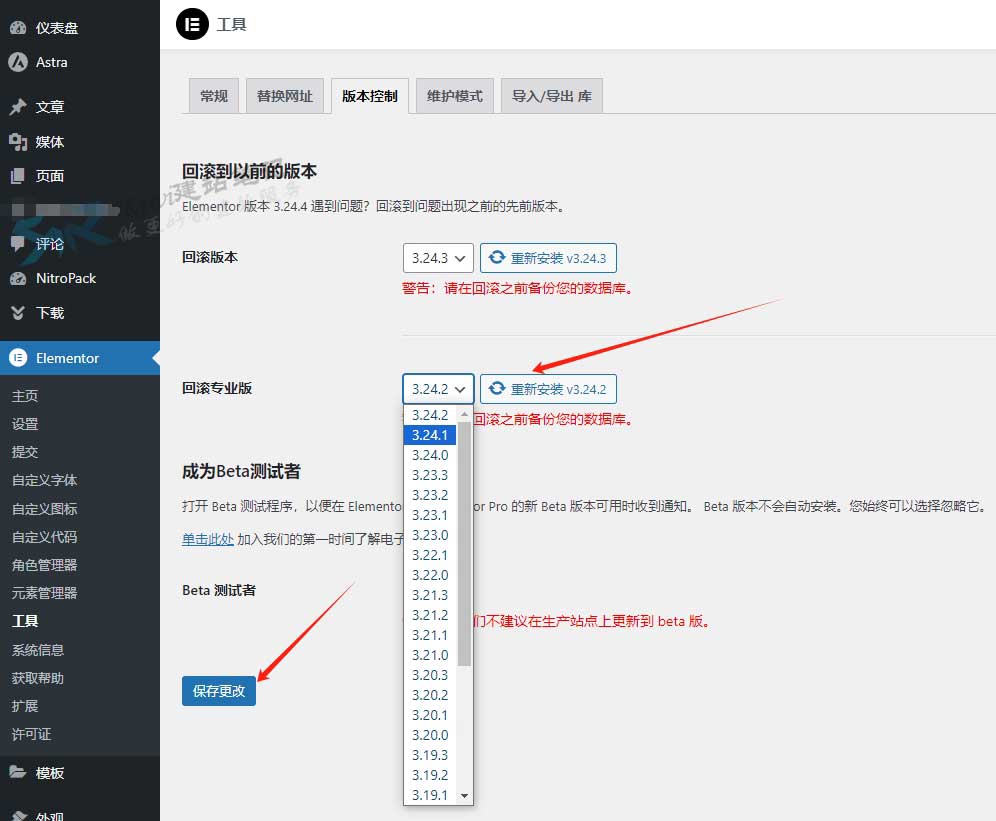This screenshot has width=996, height=821.
Task: Click the Elementor logo in page header
Action: pyautogui.click(x=192, y=24)
